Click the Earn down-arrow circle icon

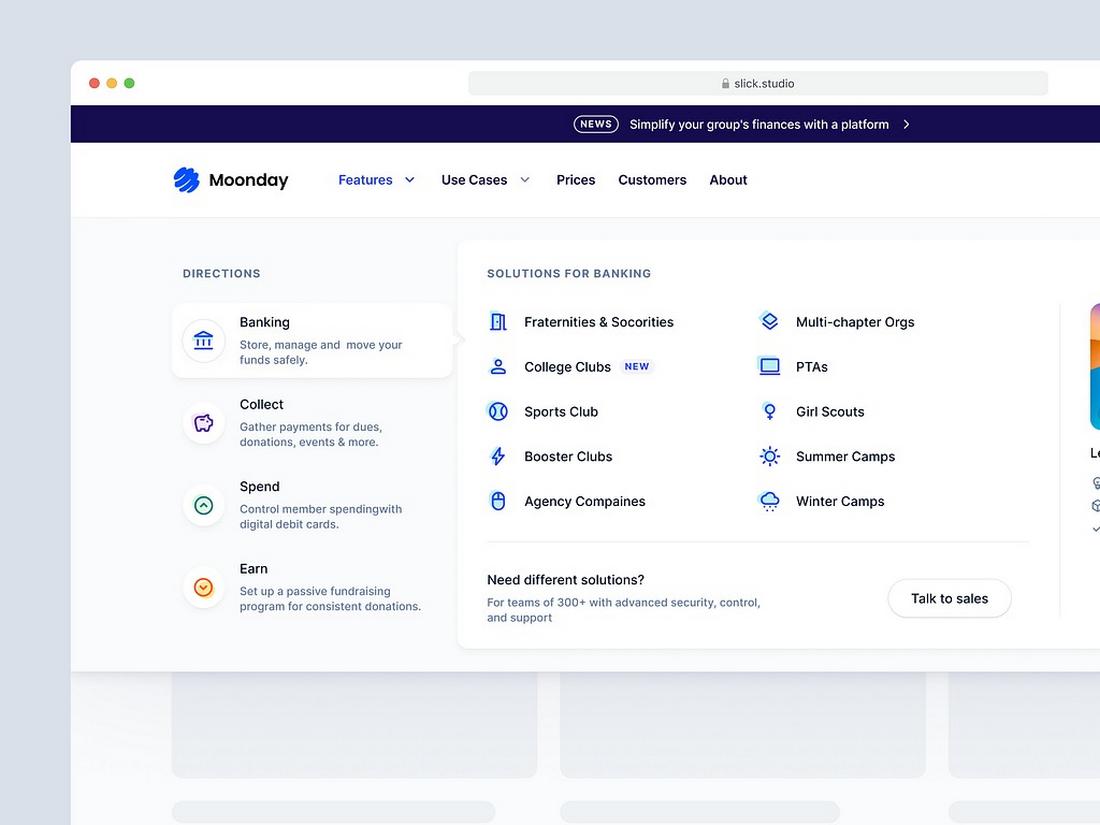click(204, 587)
